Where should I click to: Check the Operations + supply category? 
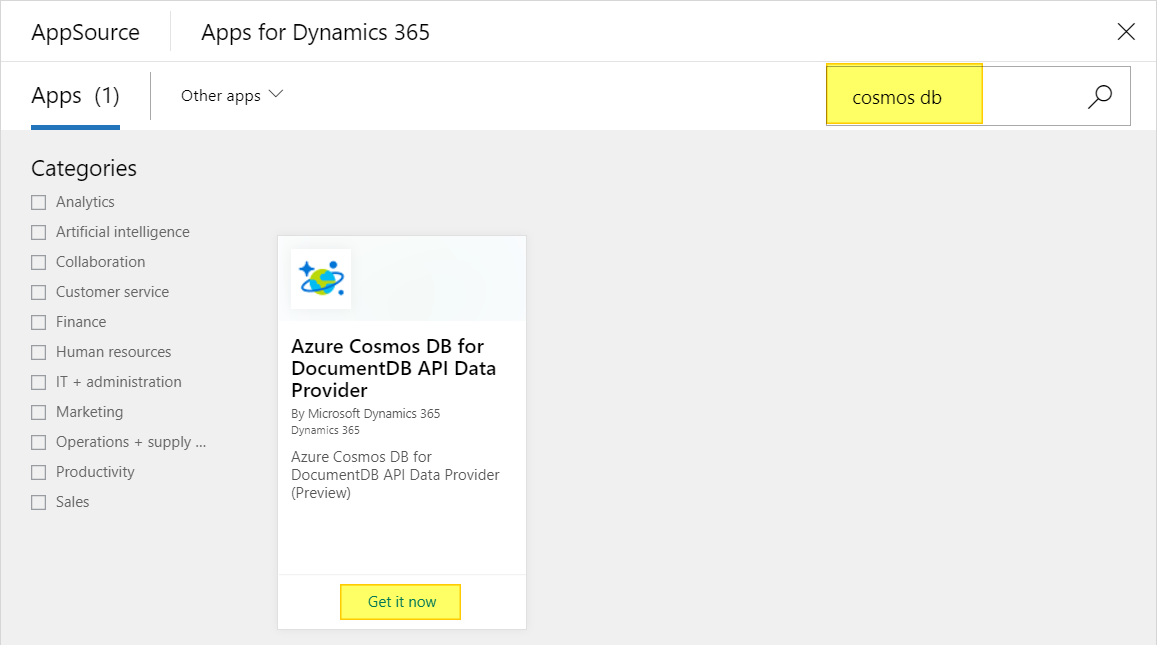coord(38,443)
